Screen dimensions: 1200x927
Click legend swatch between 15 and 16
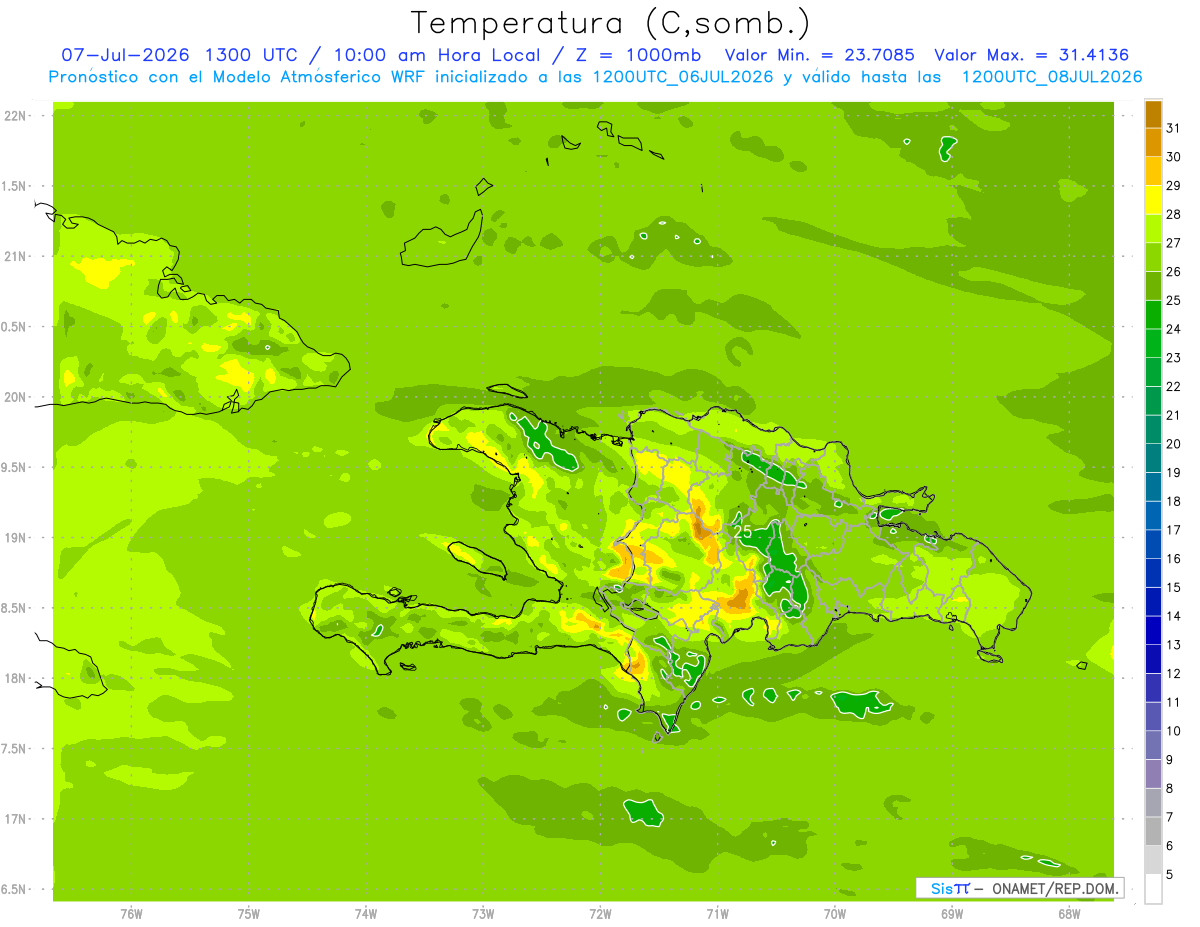pos(1153,573)
